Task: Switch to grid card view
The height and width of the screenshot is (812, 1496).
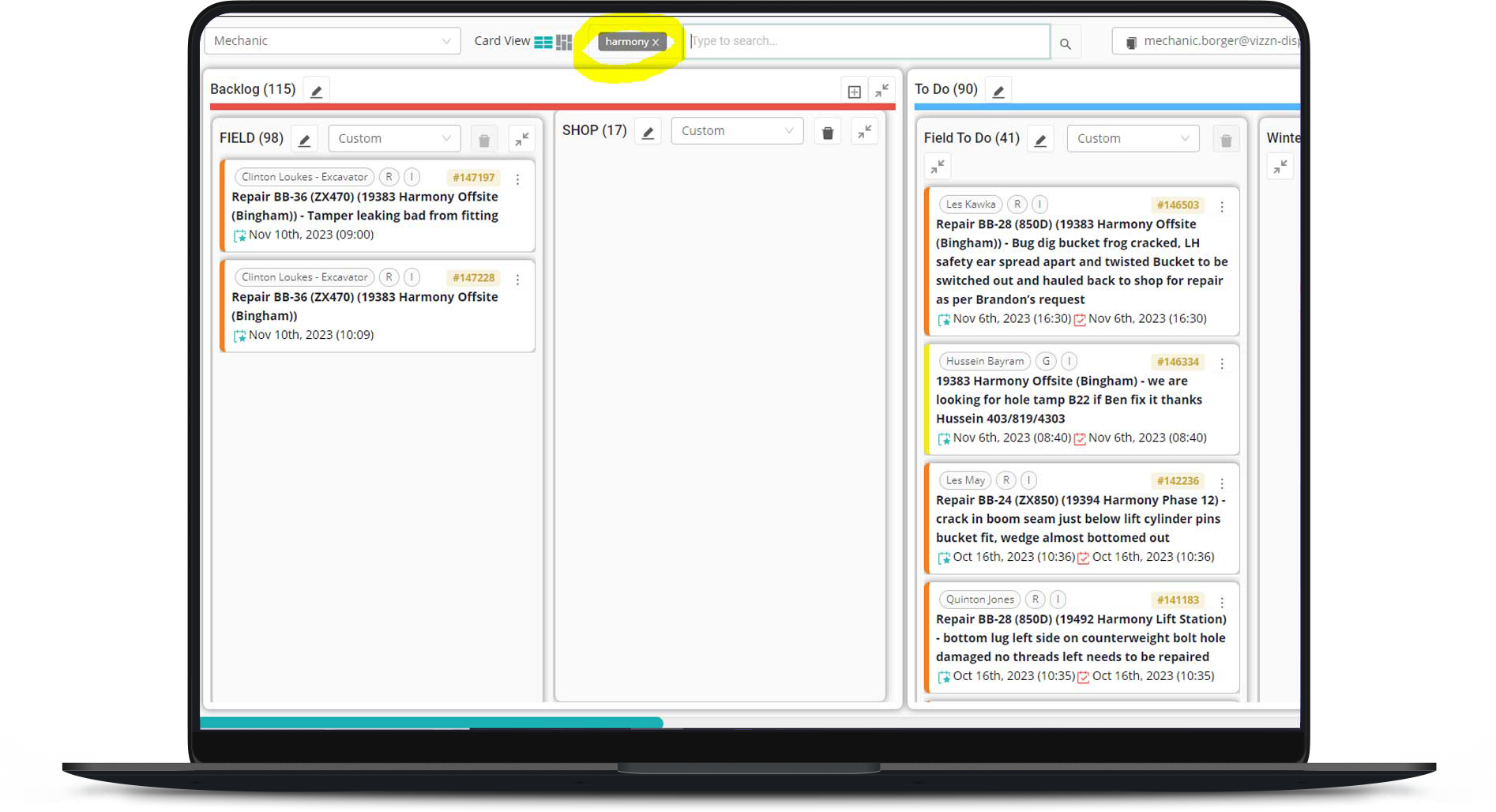Action: [x=564, y=42]
